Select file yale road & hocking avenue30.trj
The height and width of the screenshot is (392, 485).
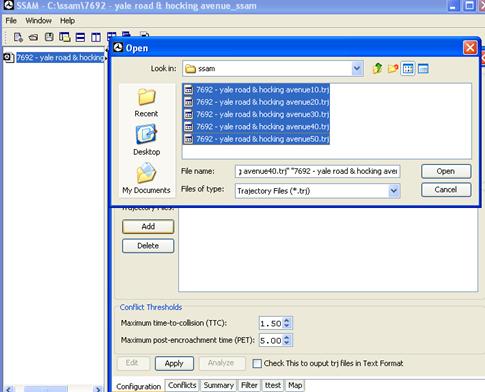click(x=256, y=114)
